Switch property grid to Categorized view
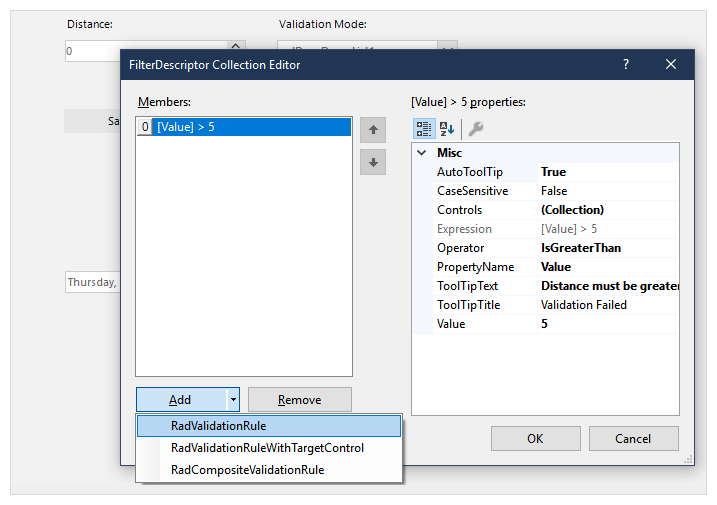The image size is (717, 505). click(424, 129)
